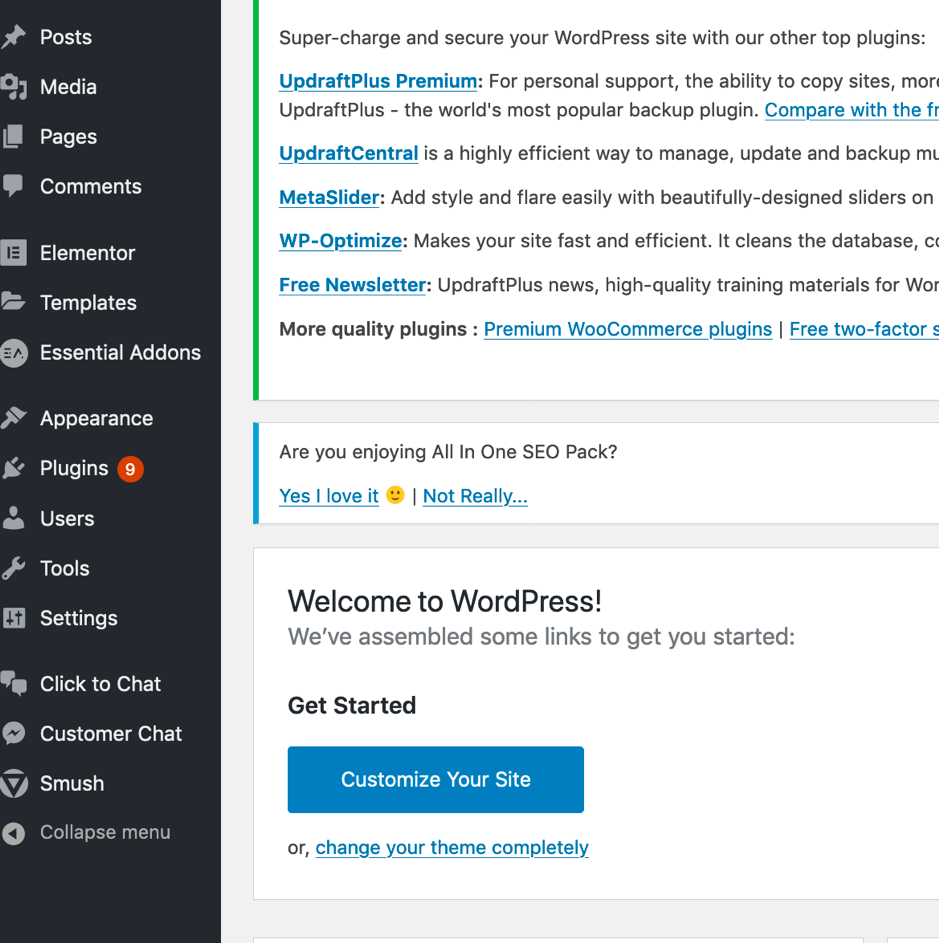Select the Elementor logo icon
The image size is (939, 943).
(14, 253)
